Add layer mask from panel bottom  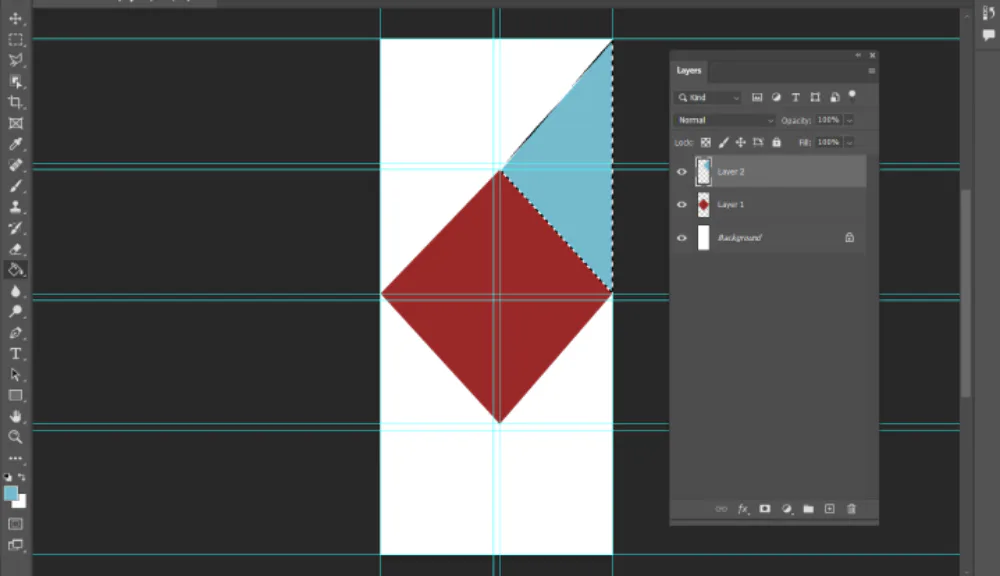[x=765, y=509]
